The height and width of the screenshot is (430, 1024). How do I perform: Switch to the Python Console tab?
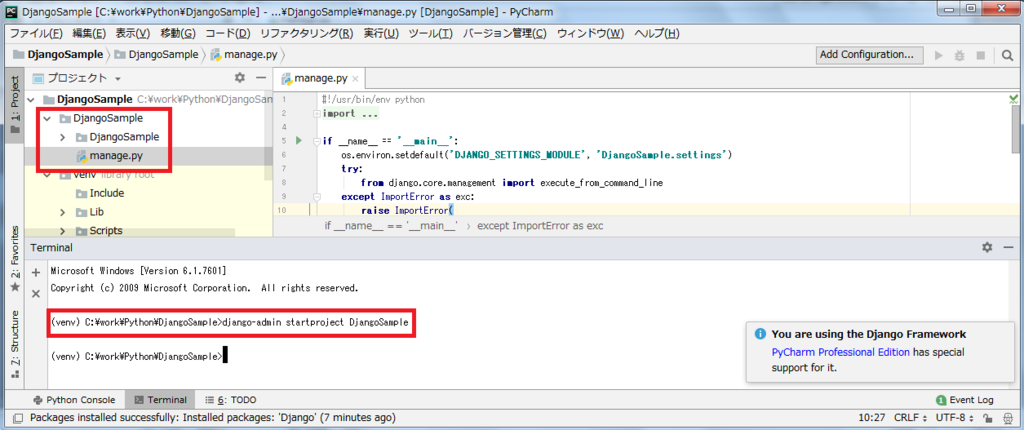coord(73,400)
